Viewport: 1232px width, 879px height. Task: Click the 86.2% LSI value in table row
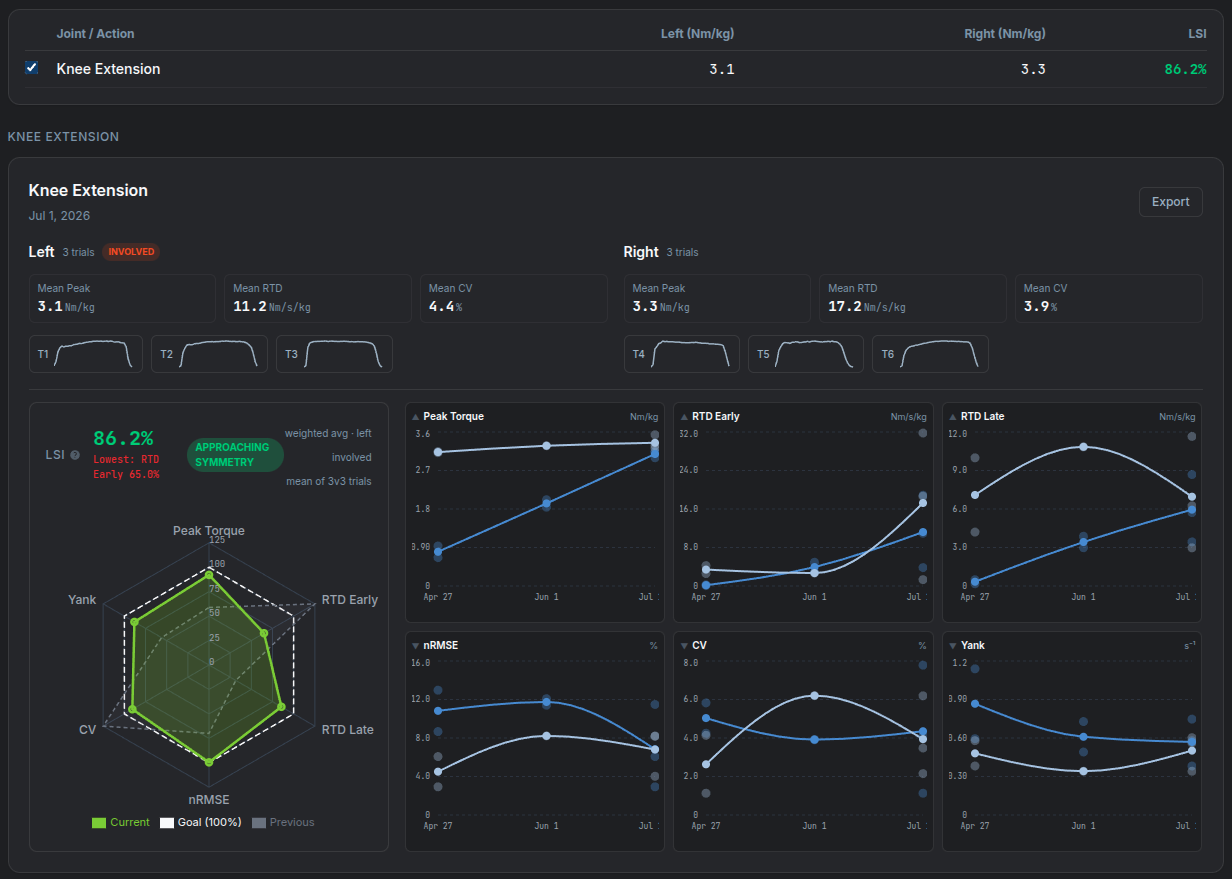[x=1185, y=69]
